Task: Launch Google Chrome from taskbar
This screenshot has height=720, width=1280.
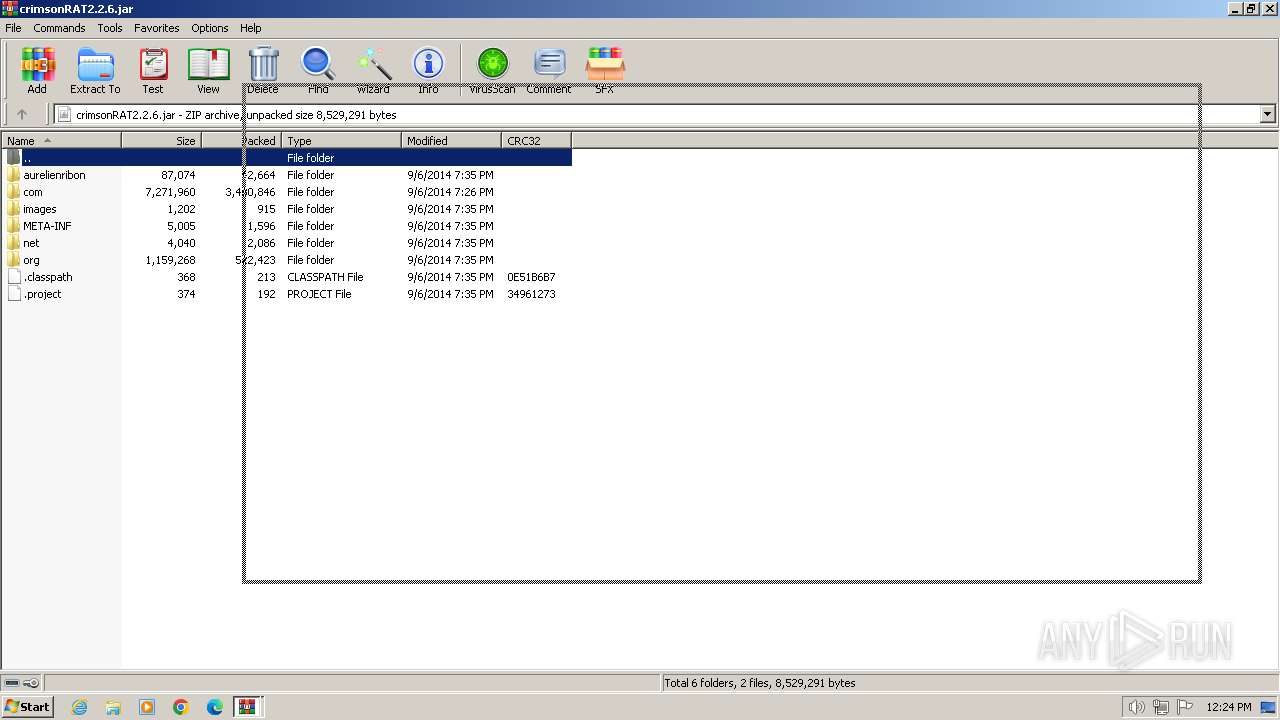Action: [x=181, y=707]
